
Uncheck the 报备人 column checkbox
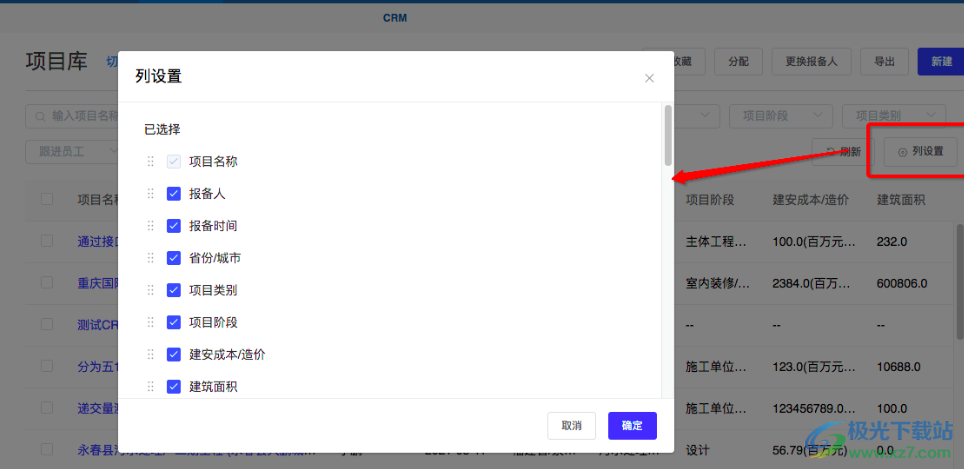(x=174, y=194)
